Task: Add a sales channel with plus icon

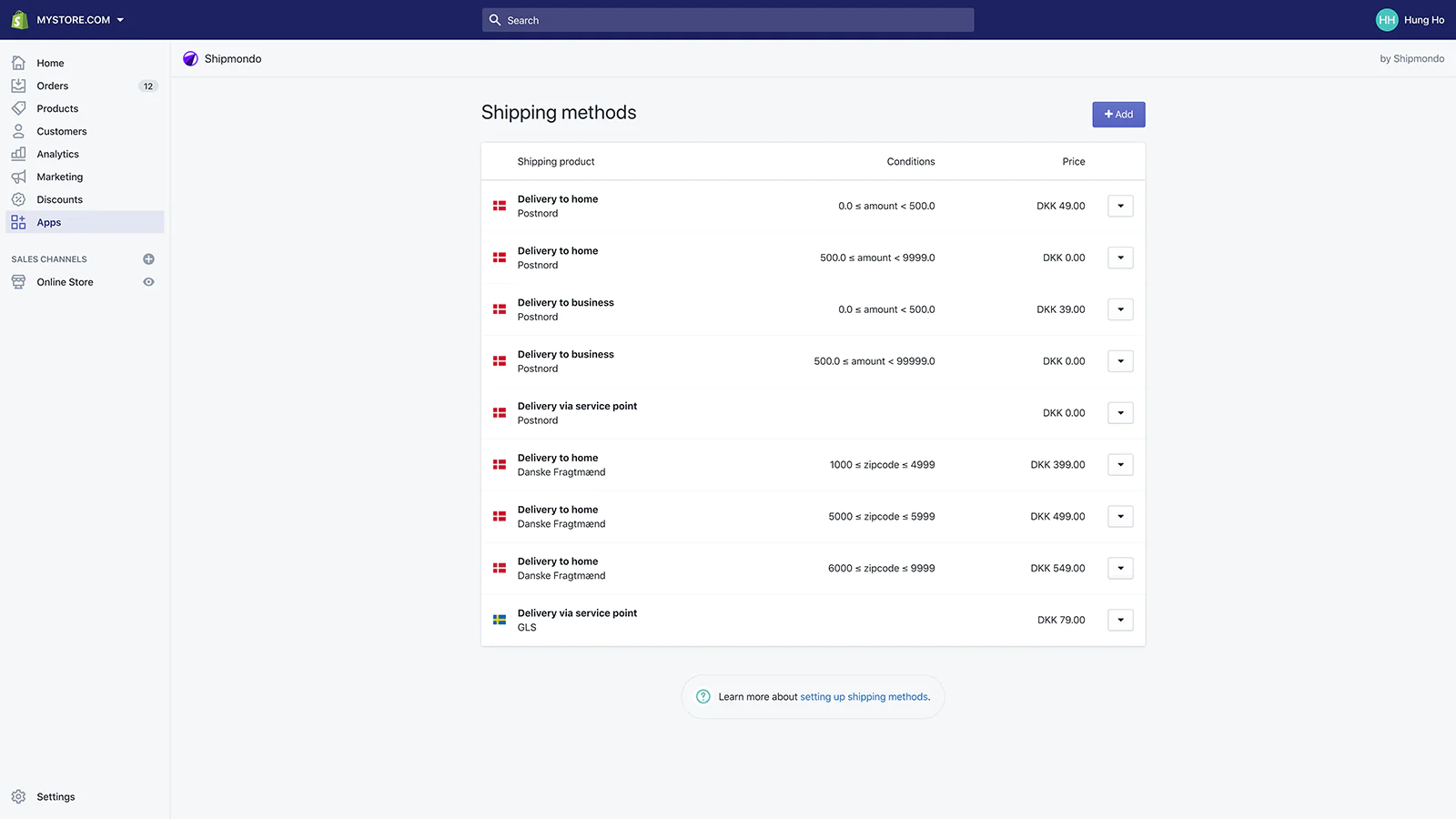Action: click(148, 259)
